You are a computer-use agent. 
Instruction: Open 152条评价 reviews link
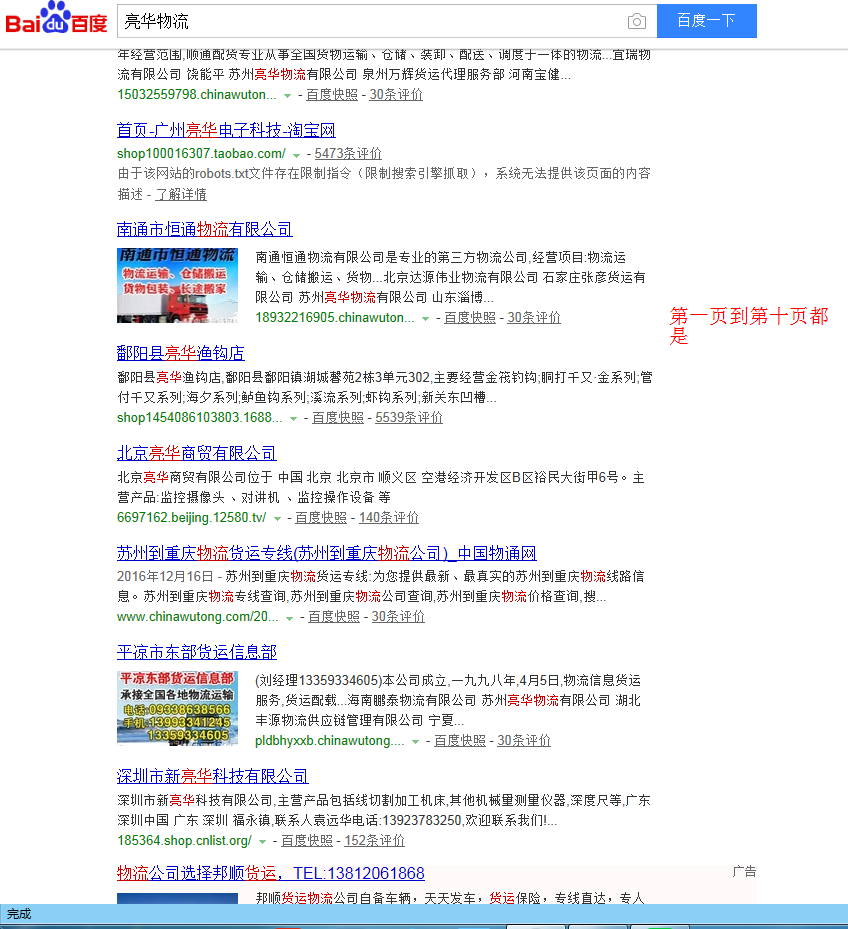(x=375, y=841)
